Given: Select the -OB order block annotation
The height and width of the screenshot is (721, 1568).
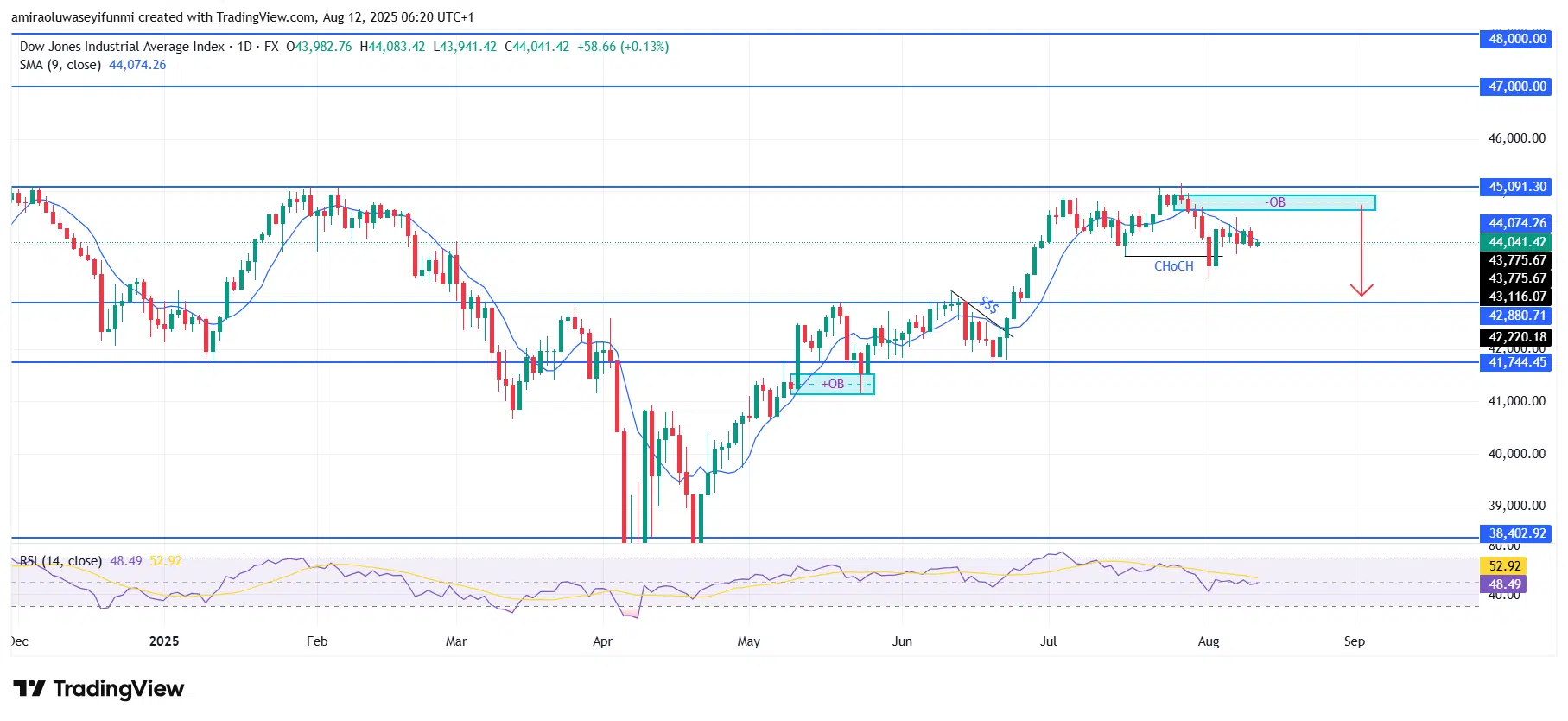Looking at the screenshot, I should (1276, 202).
